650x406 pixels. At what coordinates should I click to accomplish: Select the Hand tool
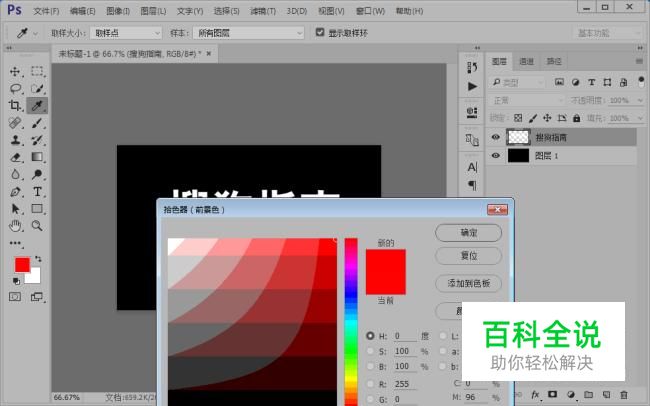(15, 226)
